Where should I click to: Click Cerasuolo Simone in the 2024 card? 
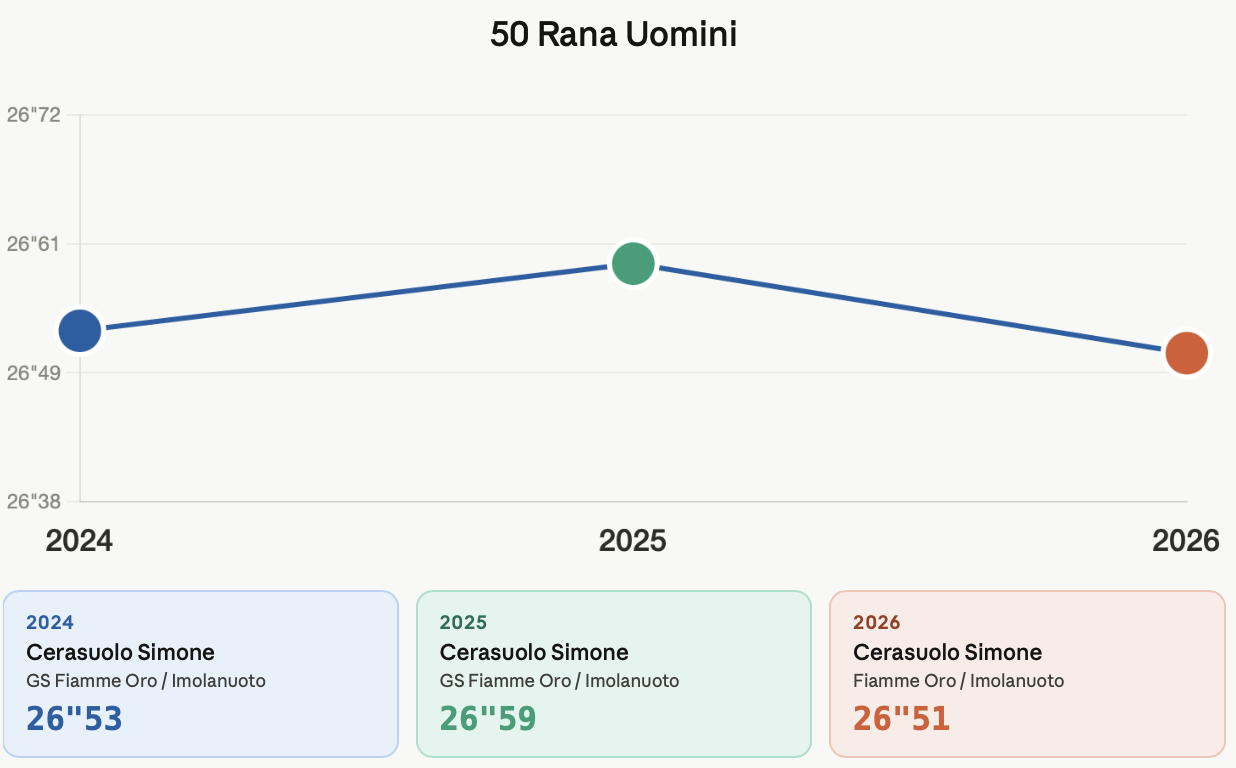[x=121, y=653]
